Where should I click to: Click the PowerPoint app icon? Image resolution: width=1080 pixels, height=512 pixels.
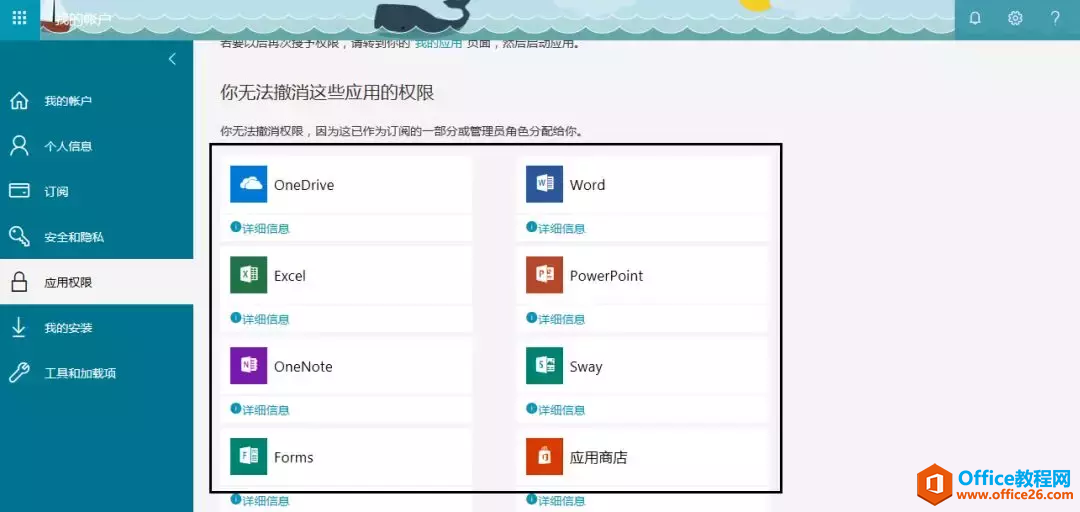[544, 275]
